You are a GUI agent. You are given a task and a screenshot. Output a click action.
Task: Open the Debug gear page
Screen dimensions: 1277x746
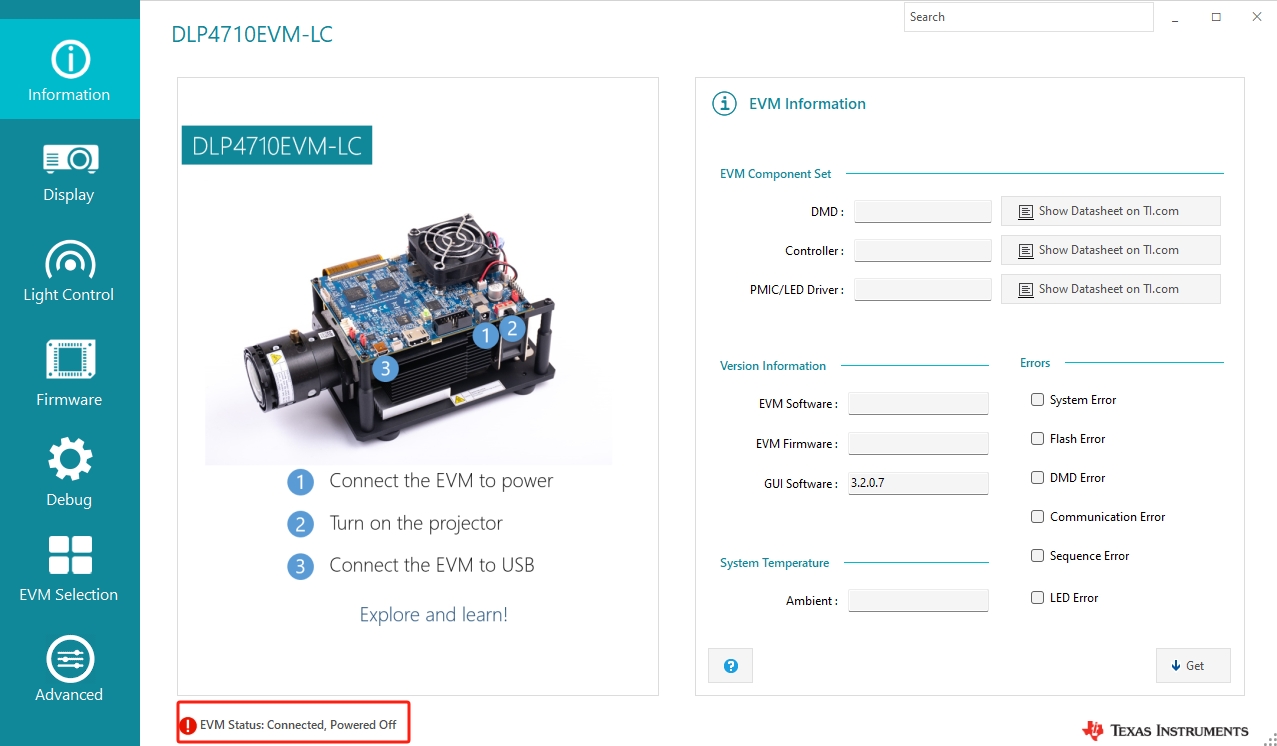pos(69,472)
